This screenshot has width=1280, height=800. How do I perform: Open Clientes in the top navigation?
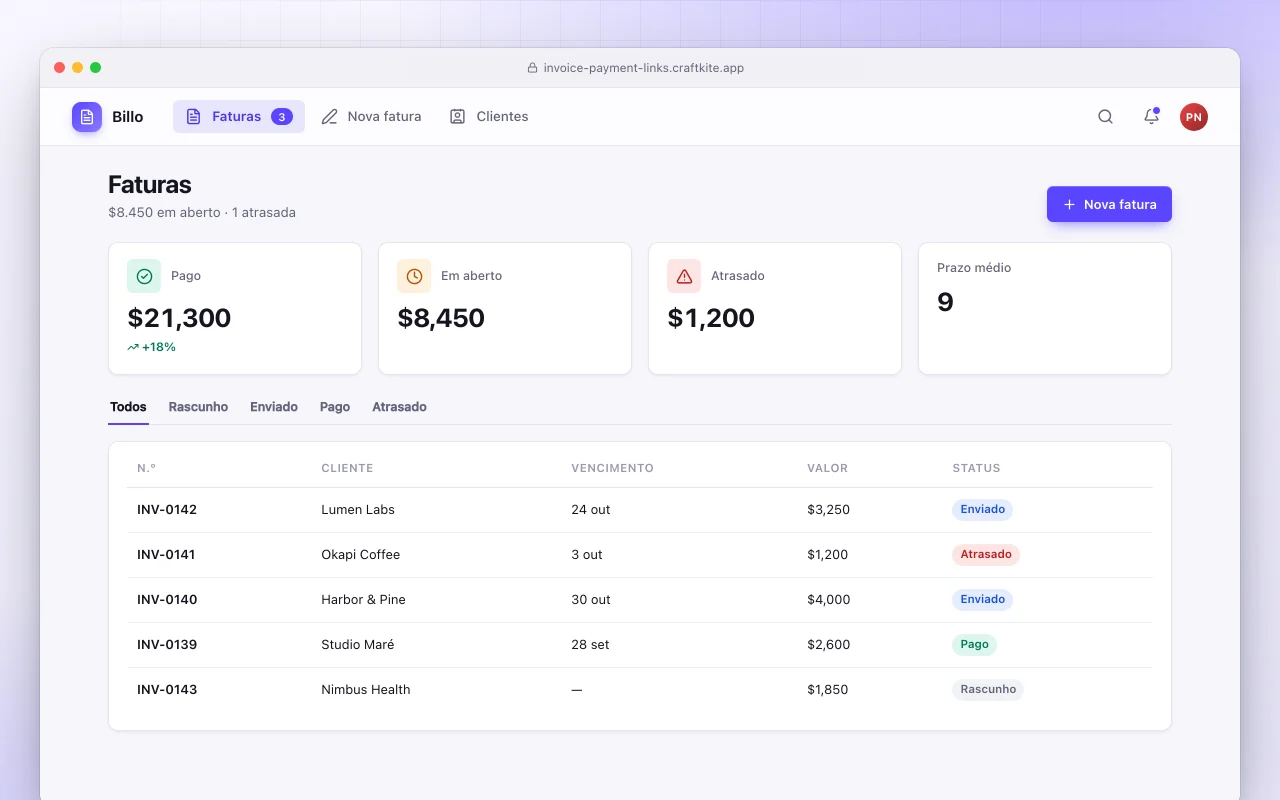click(489, 117)
